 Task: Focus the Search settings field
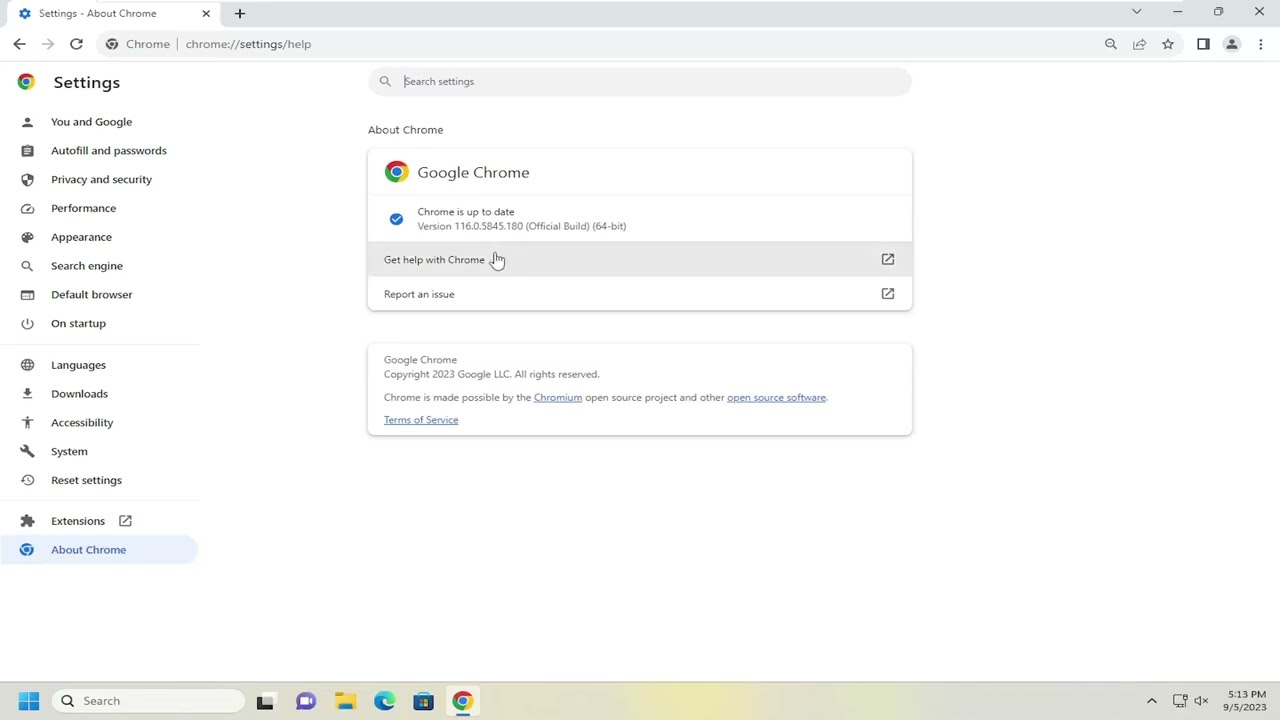click(640, 81)
